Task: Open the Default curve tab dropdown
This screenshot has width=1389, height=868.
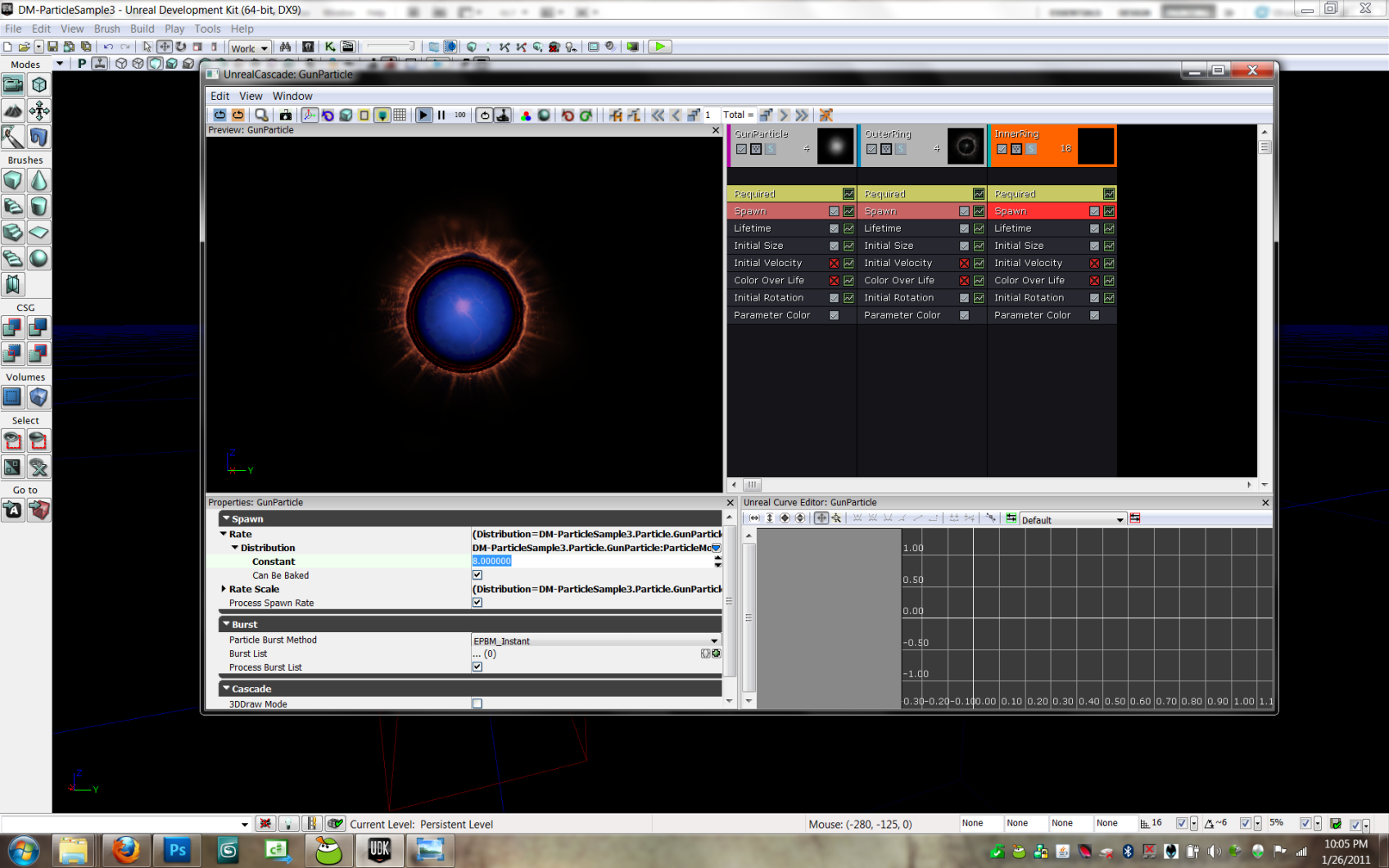Action: [1073, 519]
